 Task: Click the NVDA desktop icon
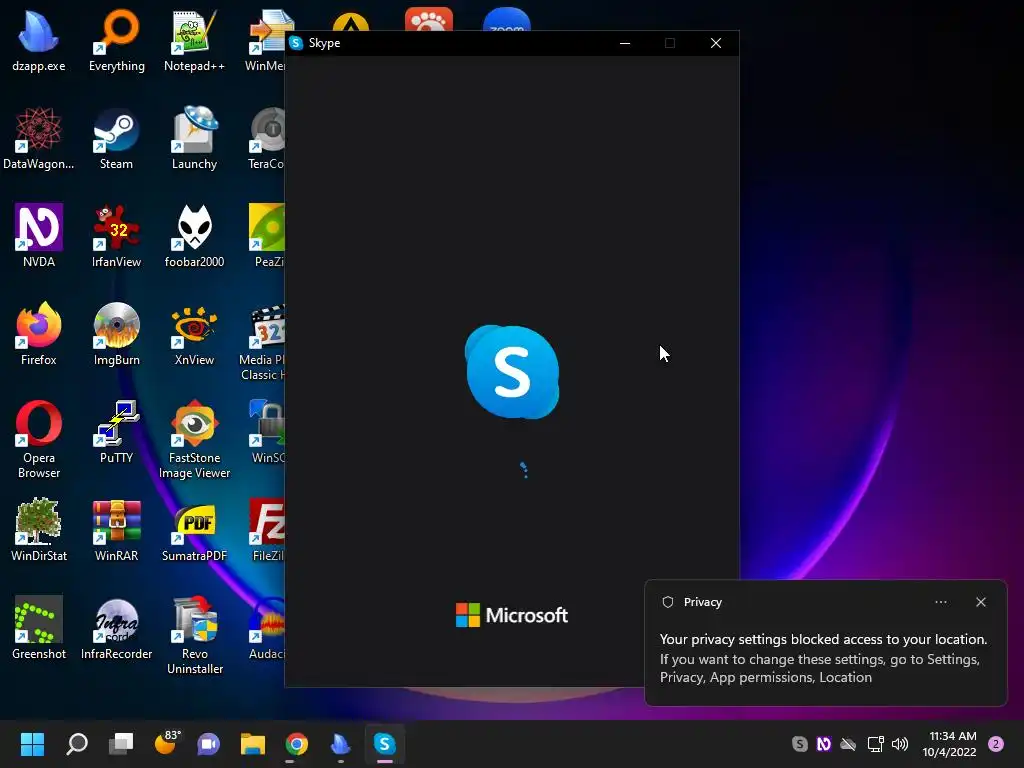coord(39,236)
